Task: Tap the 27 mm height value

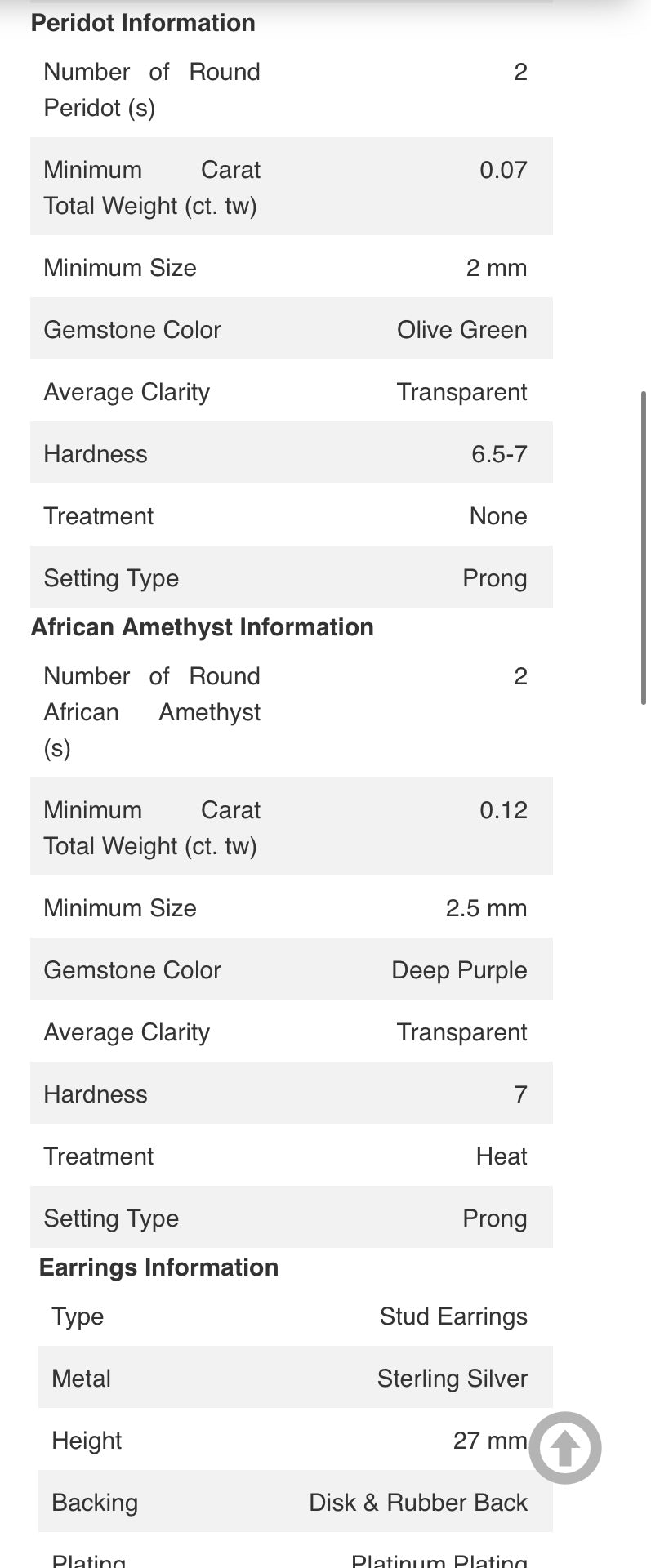Action: click(490, 1441)
